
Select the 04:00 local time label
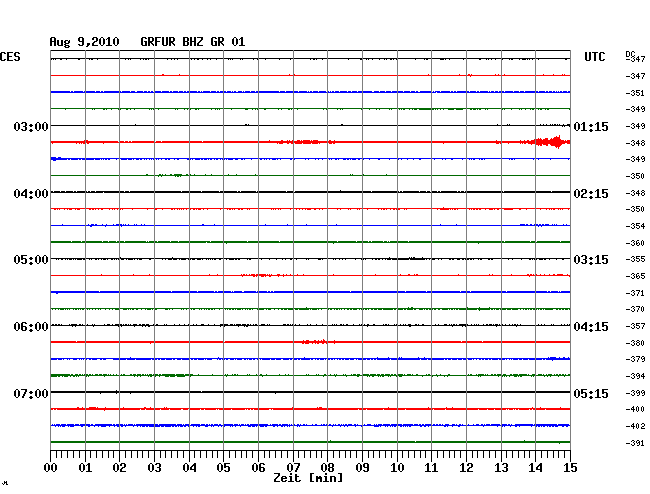click(31, 194)
